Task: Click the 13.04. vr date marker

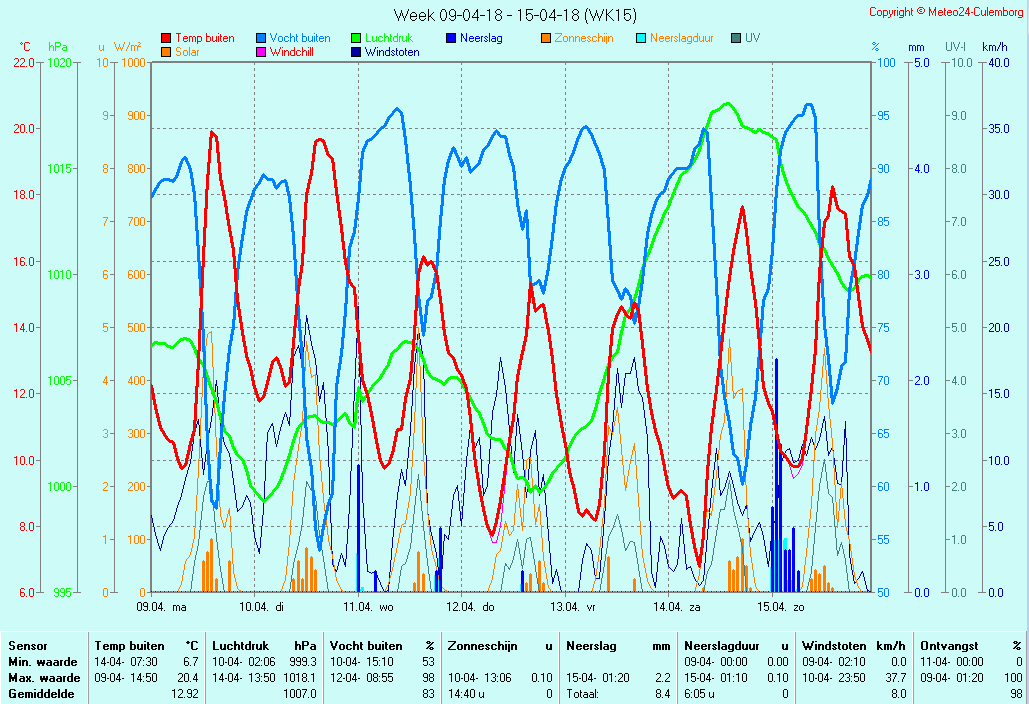Action: [x=577, y=606]
